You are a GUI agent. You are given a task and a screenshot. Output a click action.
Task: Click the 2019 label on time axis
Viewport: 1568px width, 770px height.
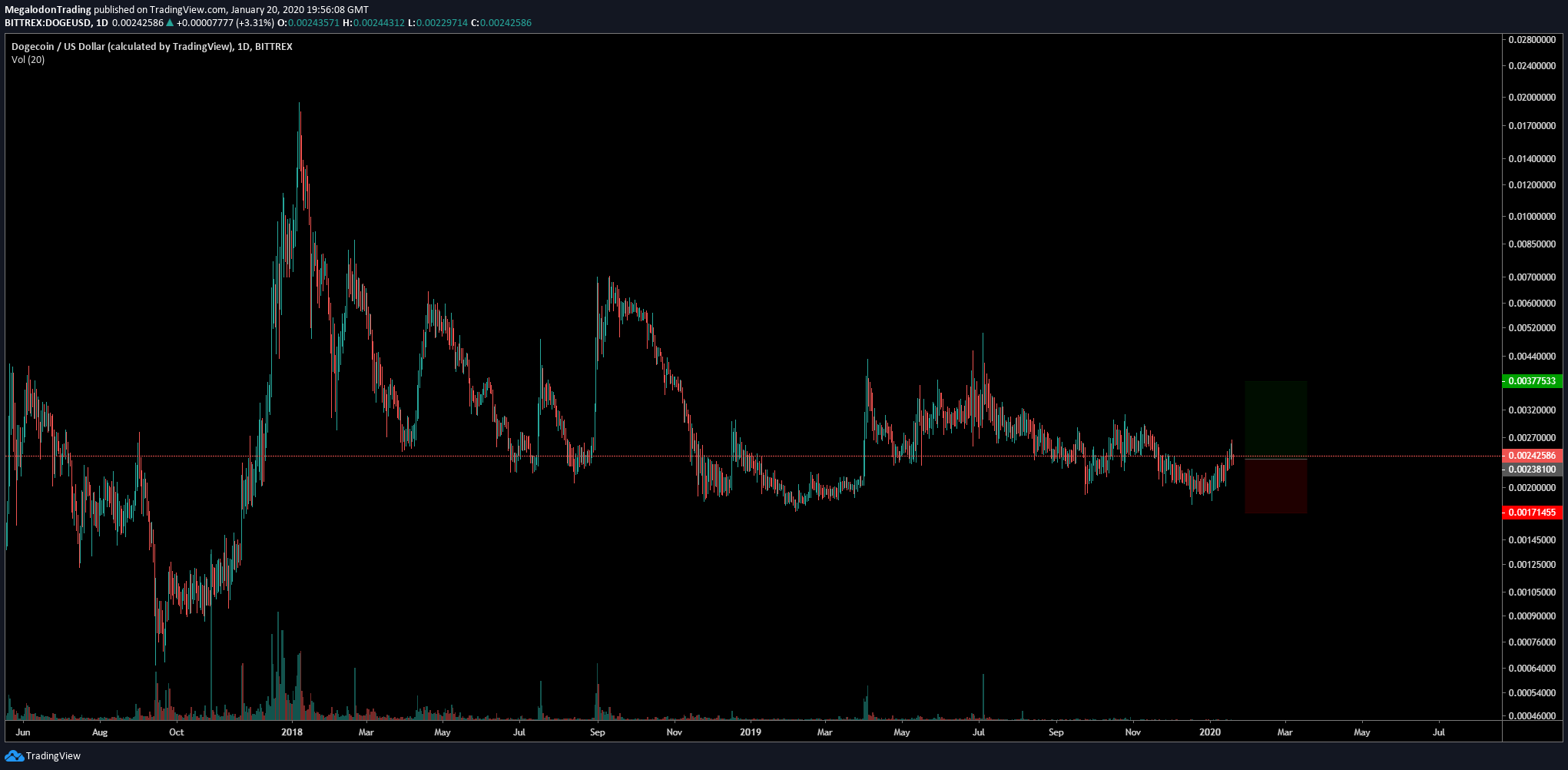751,732
